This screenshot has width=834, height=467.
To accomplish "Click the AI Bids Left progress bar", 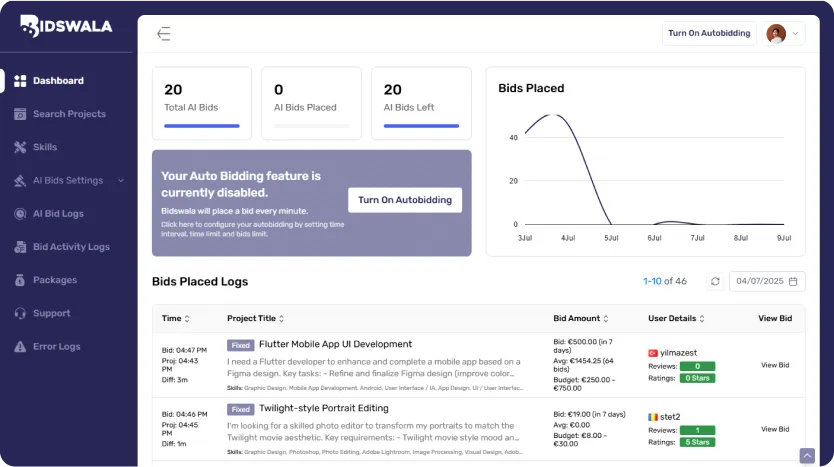I will 421,126.
